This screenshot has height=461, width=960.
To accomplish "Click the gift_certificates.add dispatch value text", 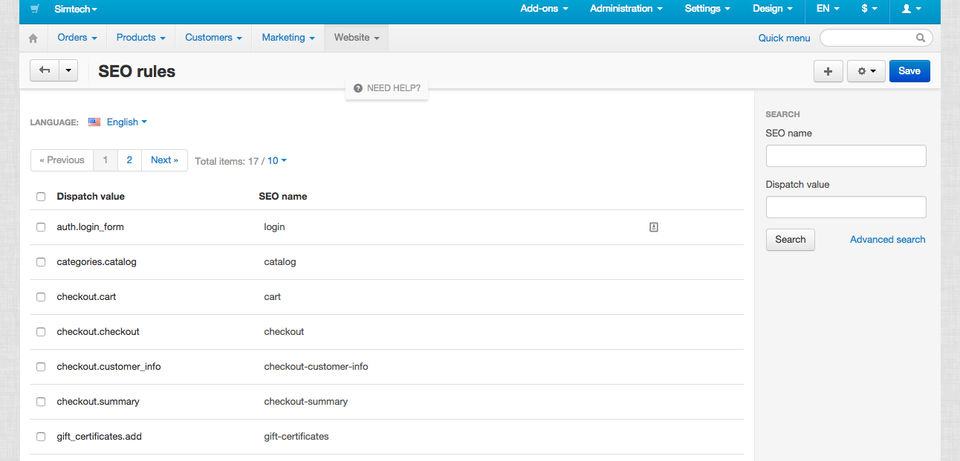I will (100, 437).
